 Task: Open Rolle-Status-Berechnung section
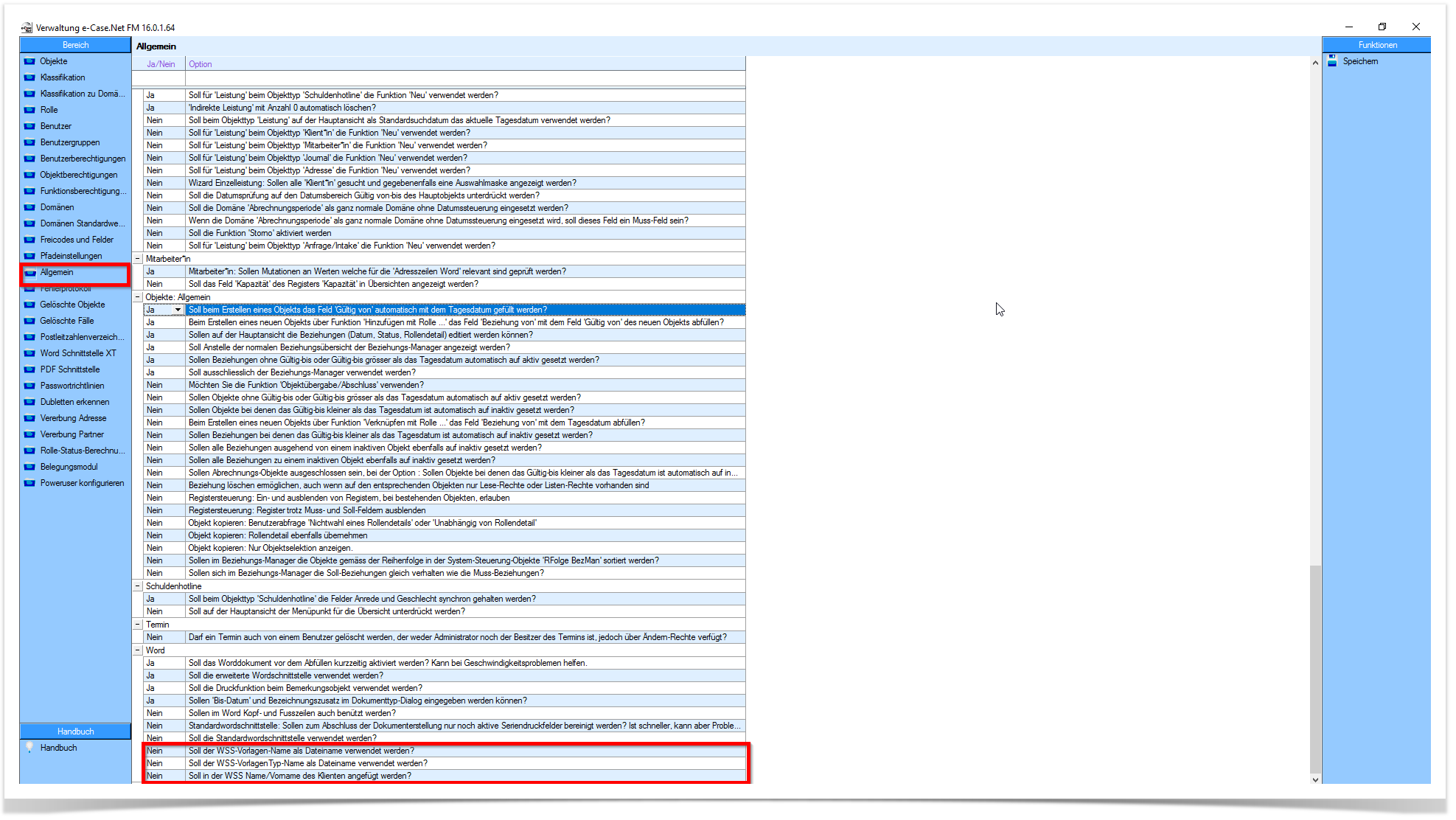83,451
